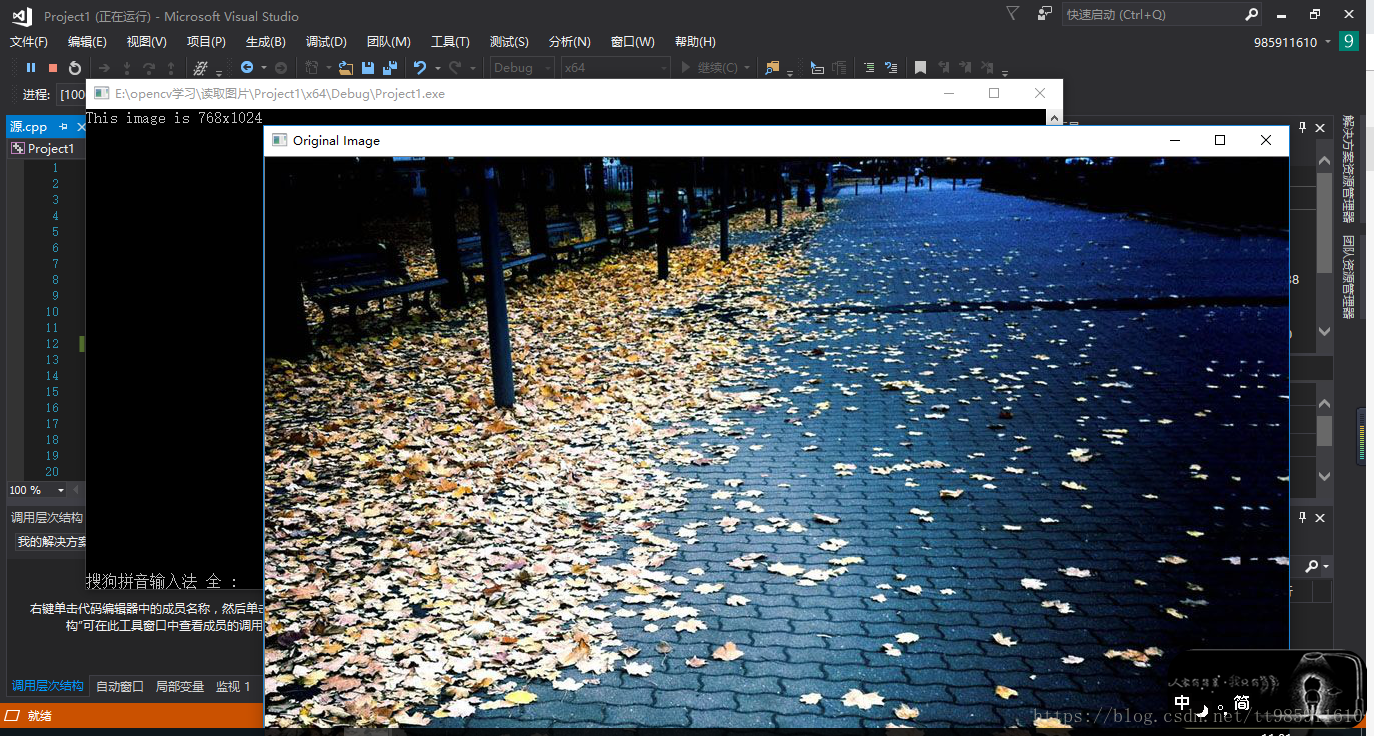Click the find-in-files icon beside 继续
The height and width of the screenshot is (736, 1374).
772,68
